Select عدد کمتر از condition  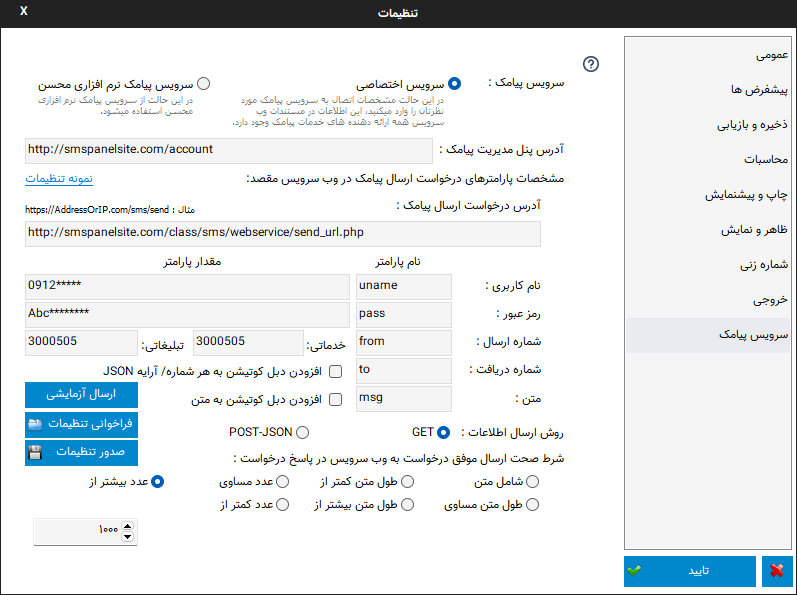click(x=283, y=505)
